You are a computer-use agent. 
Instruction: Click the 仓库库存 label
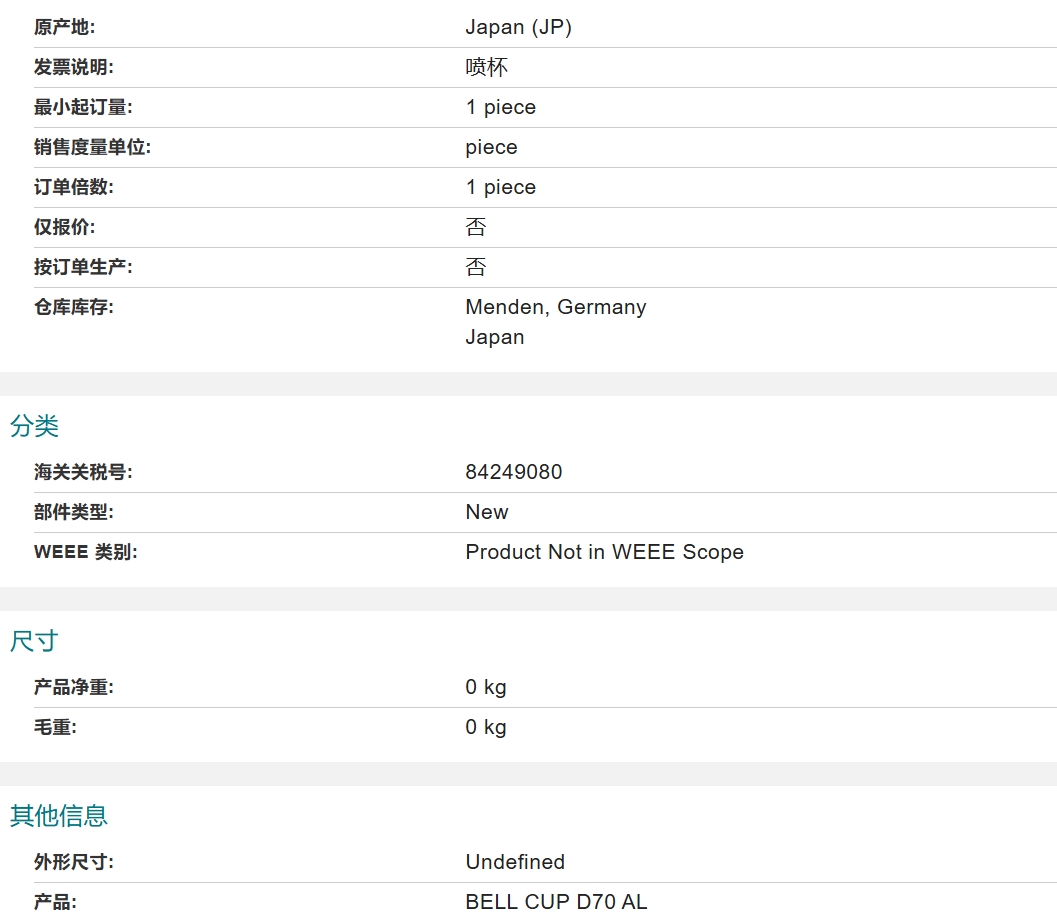73,307
